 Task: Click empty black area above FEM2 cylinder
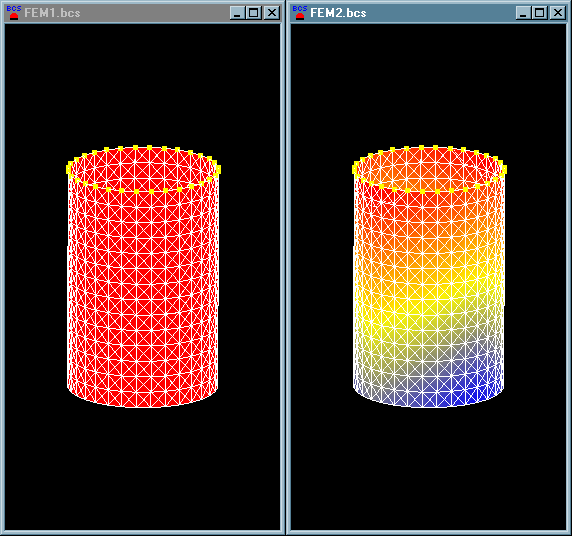(x=429, y=84)
